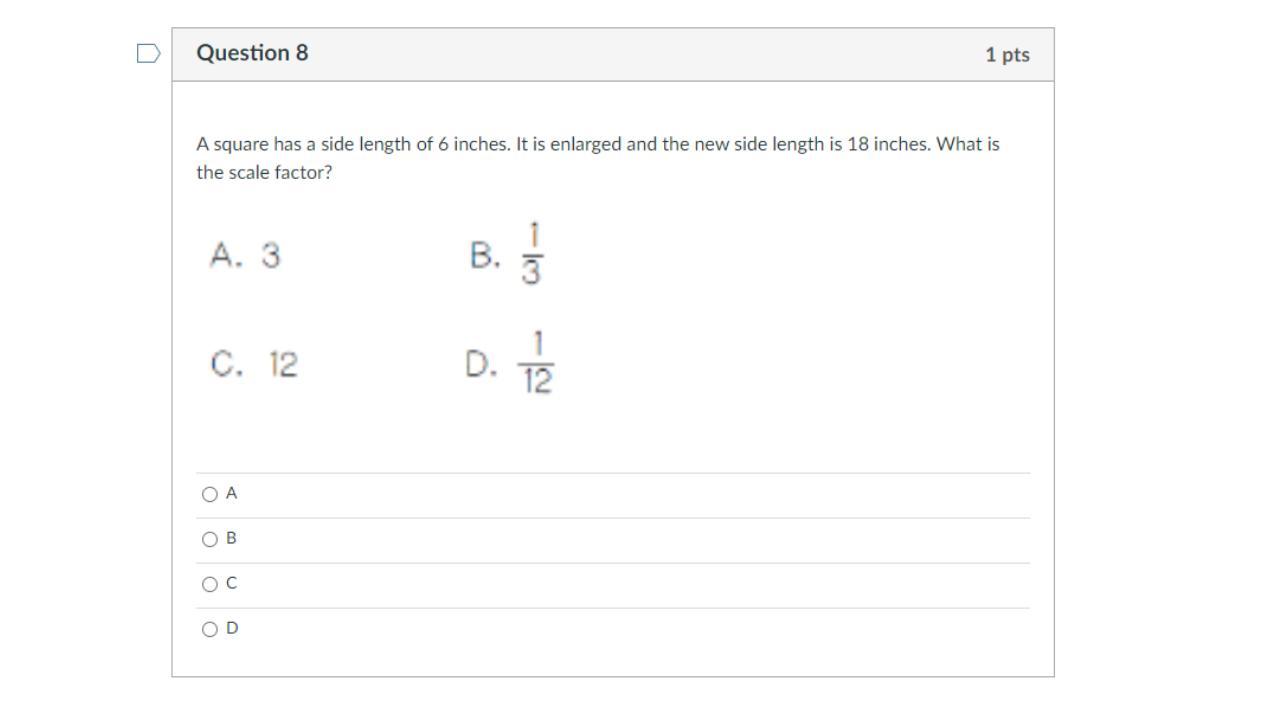
Task: Flag Question 8 for review
Action: coord(148,54)
